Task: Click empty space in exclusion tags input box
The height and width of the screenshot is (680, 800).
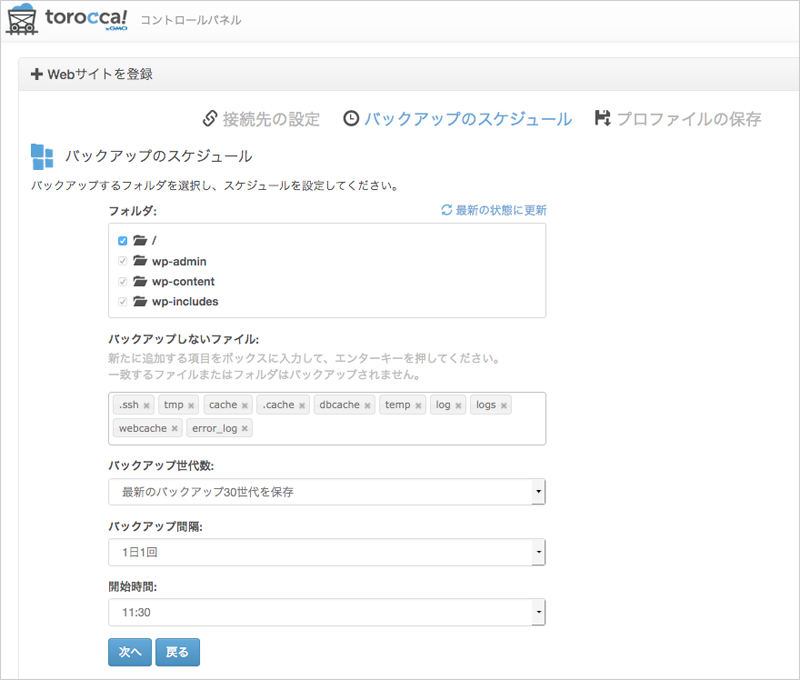Action: pyautogui.click(x=398, y=430)
